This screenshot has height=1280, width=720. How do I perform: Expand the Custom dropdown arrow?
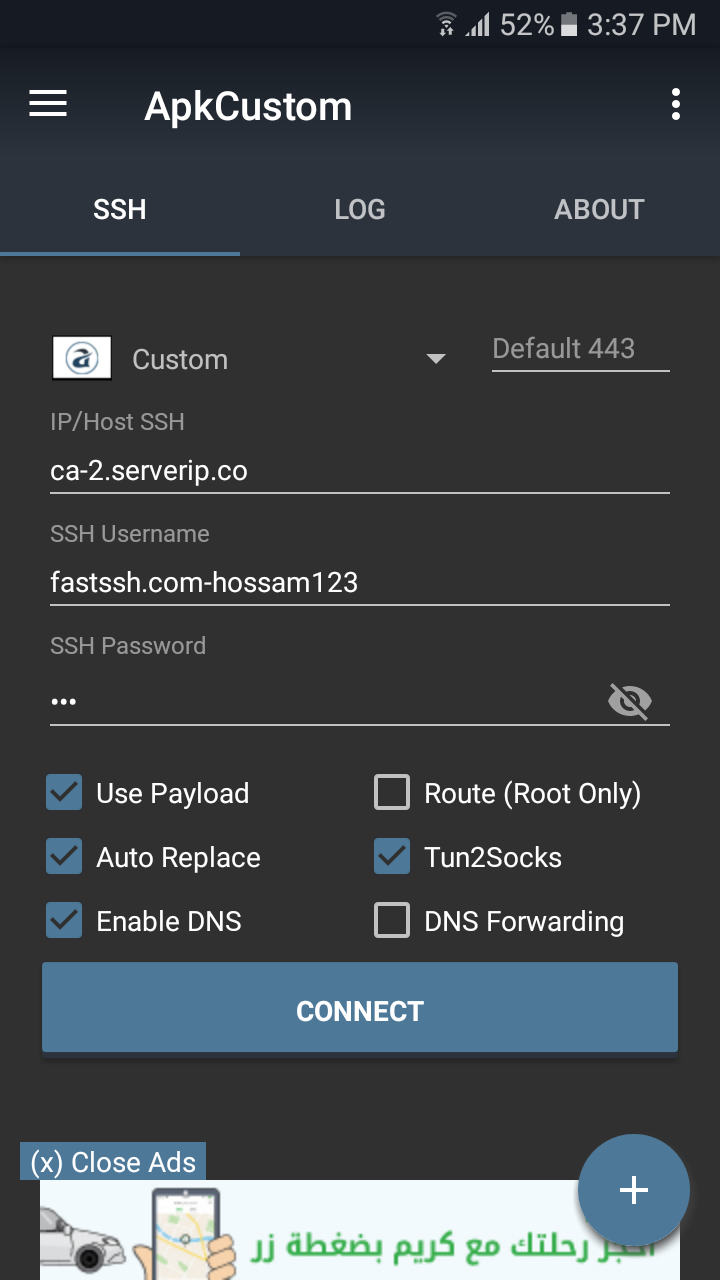click(436, 359)
